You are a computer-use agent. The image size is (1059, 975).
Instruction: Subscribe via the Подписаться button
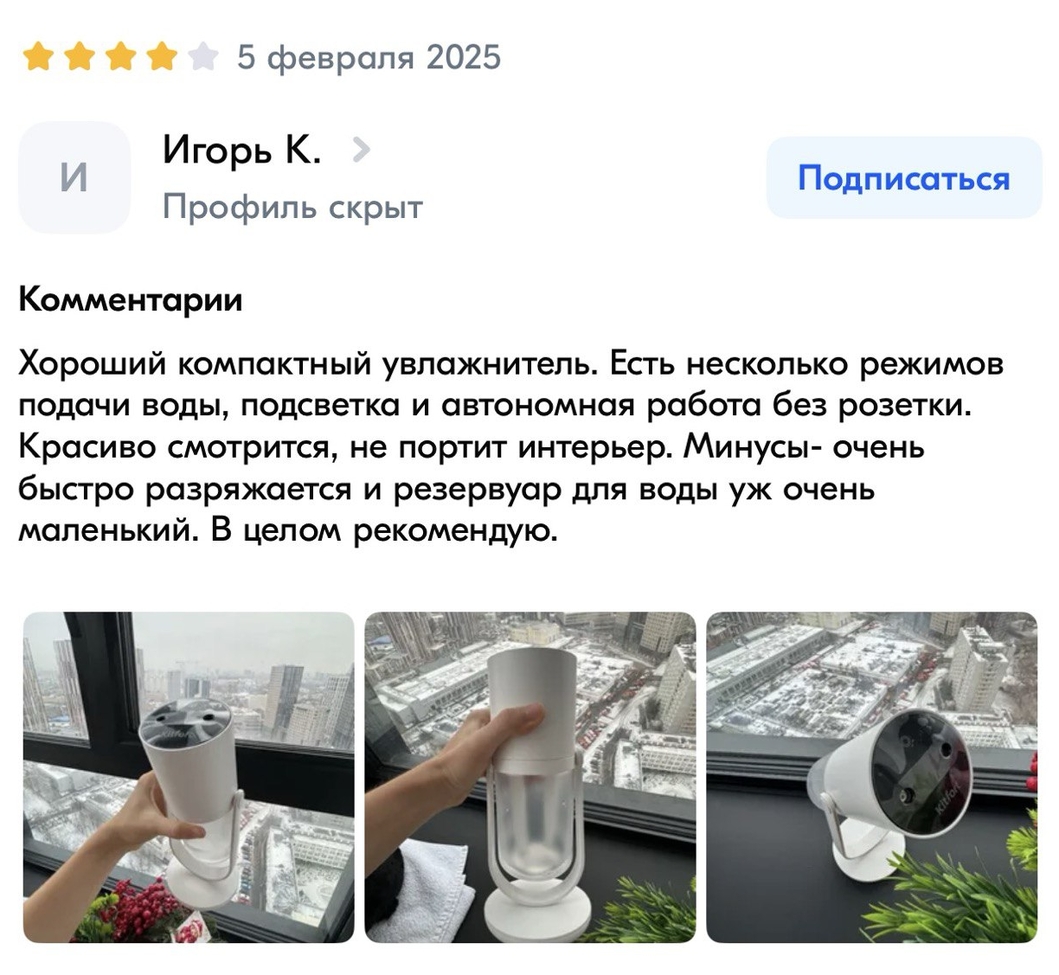tap(904, 178)
